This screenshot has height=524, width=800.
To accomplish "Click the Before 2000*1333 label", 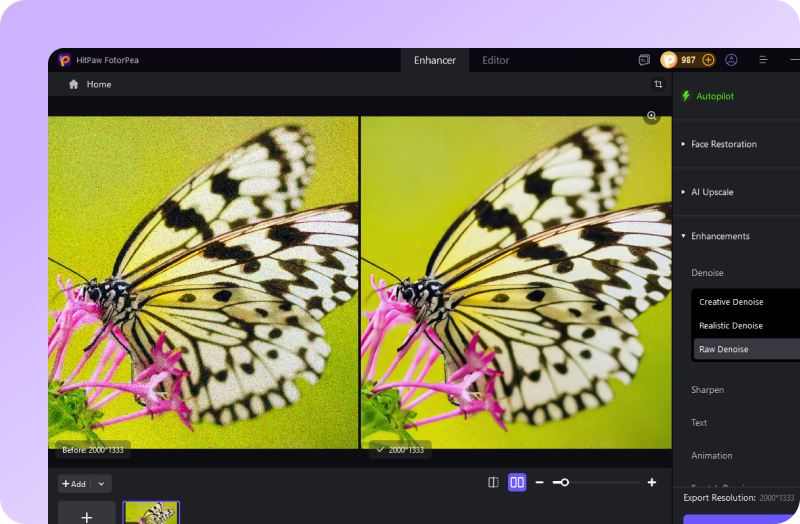I will (x=93, y=450).
